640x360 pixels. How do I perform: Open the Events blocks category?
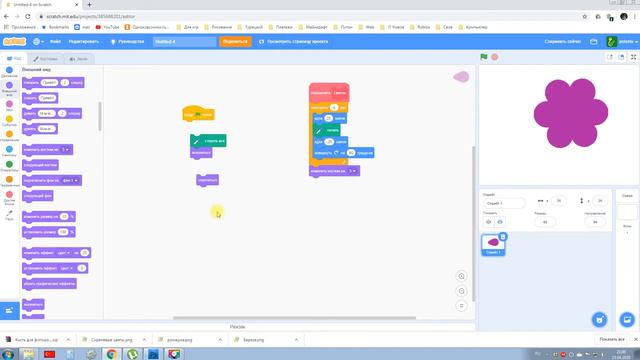[x=9, y=121]
